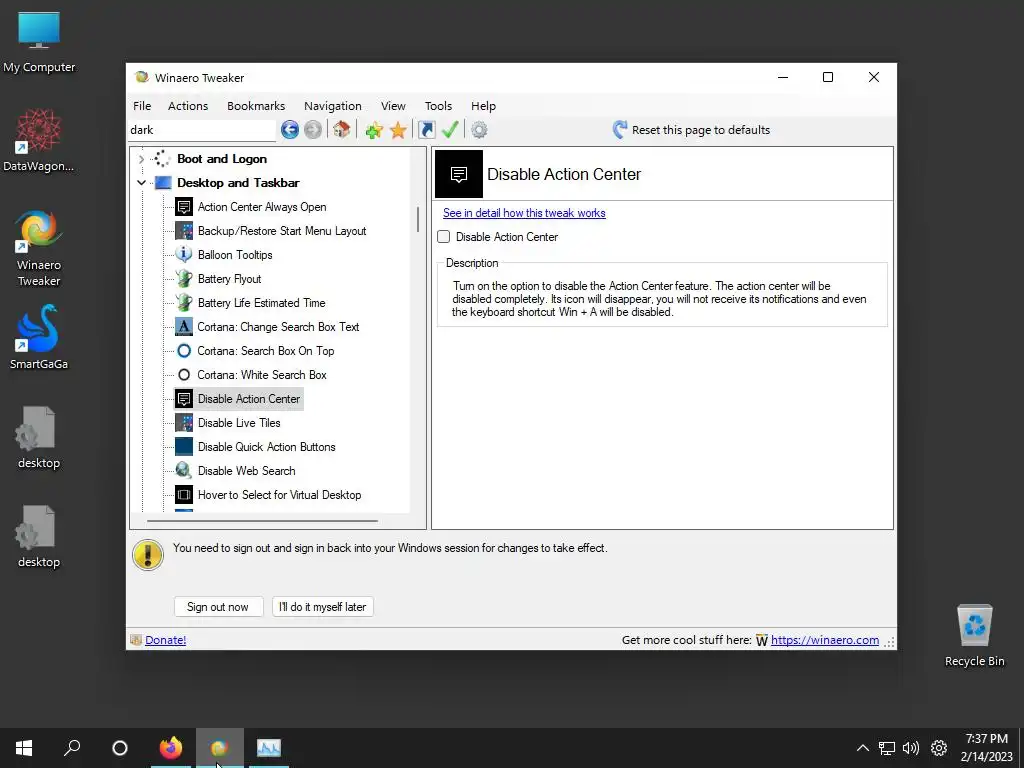1024x768 pixels.
Task: Show hidden tray icons chevron
Action: tap(863, 748)
